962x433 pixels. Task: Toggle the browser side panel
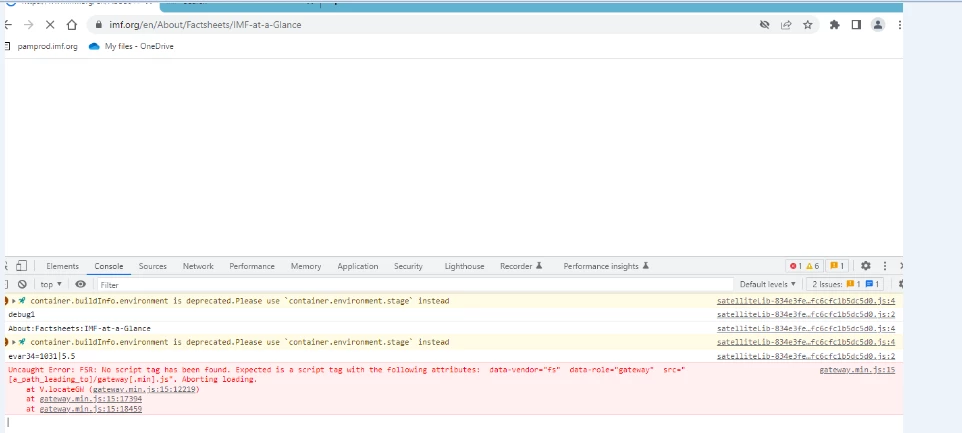[x=856, y=25]
